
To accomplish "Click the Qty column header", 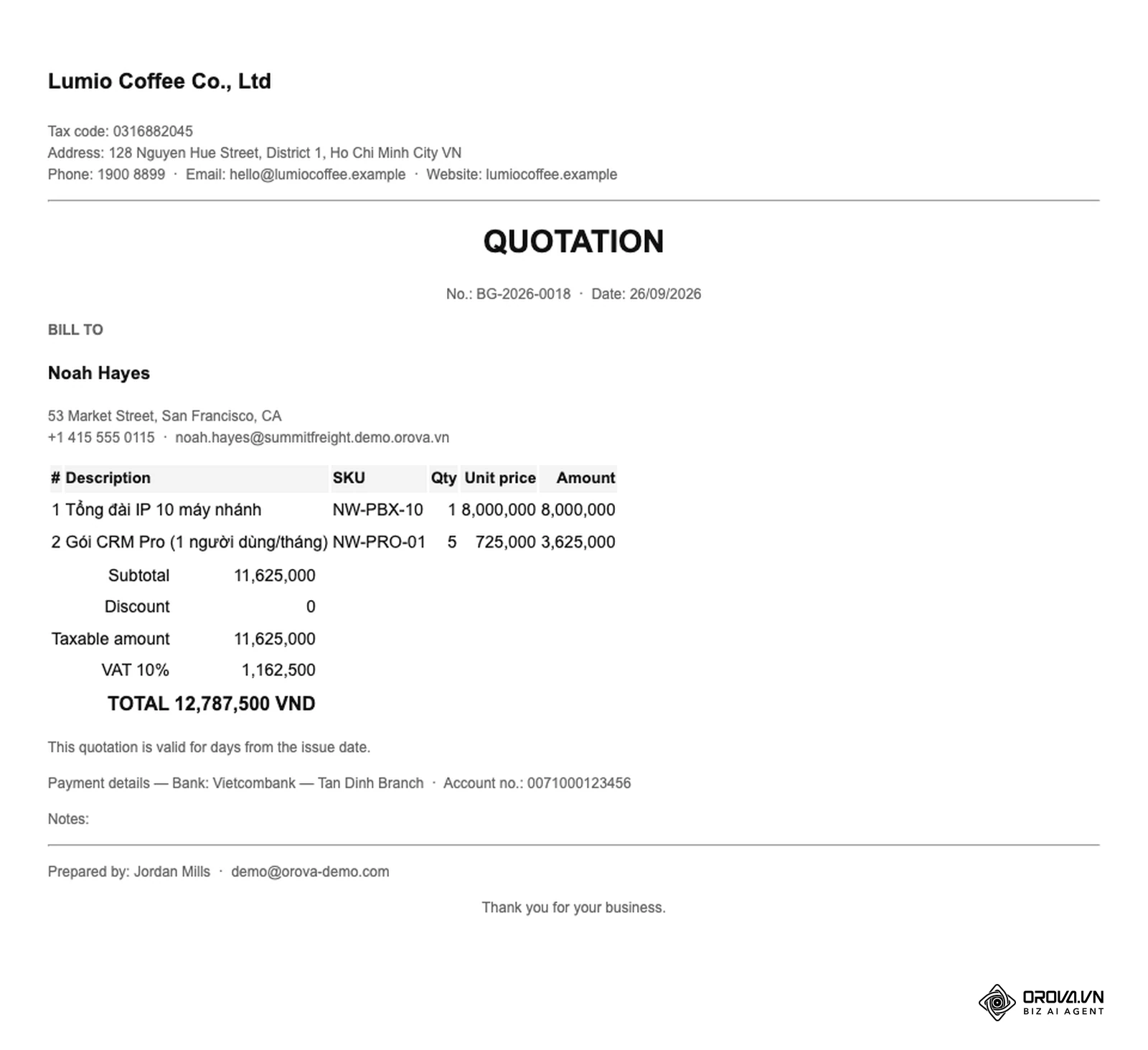I will click(443, 478).
